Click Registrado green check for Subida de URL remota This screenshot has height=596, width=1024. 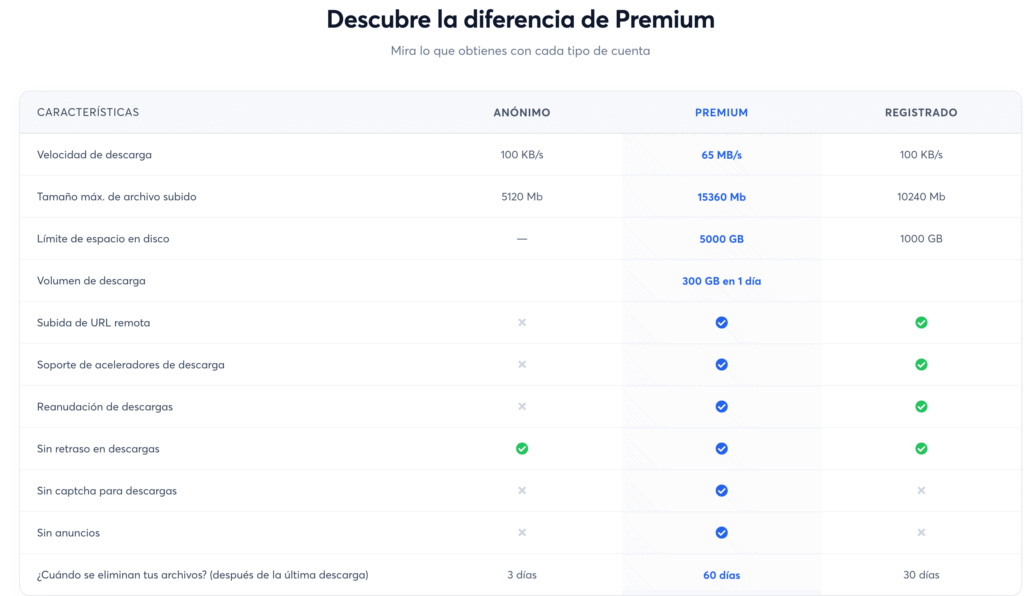coord(921,322)
